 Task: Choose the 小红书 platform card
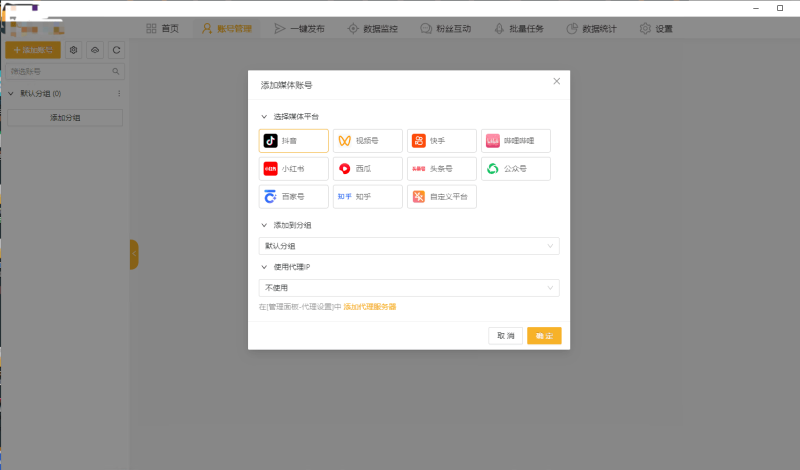tap(293, 168)
